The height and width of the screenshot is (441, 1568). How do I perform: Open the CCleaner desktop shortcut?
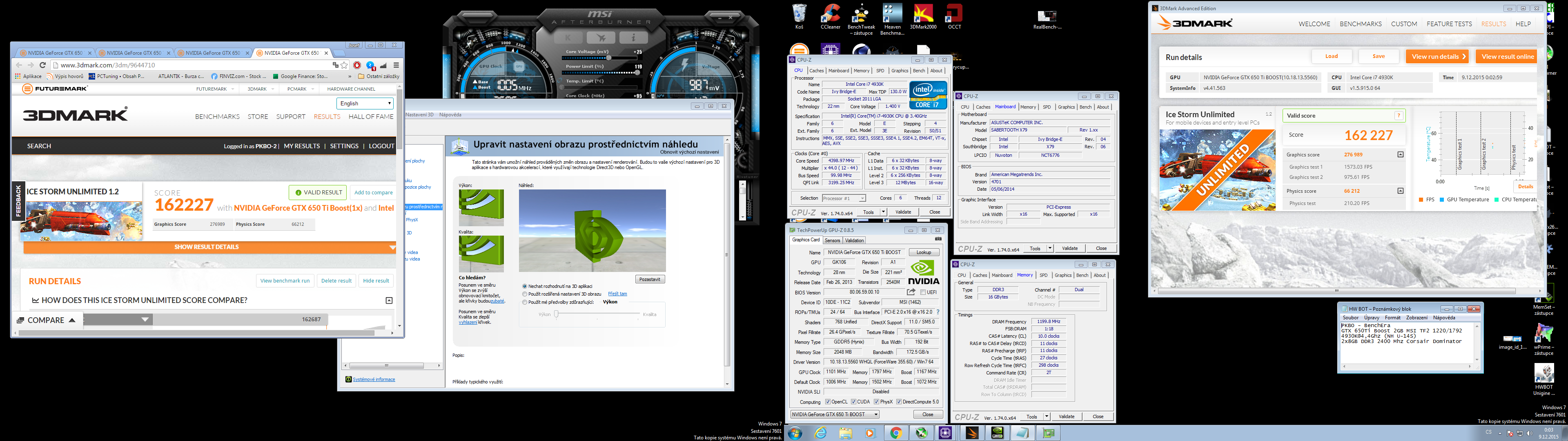coord(830,16)
